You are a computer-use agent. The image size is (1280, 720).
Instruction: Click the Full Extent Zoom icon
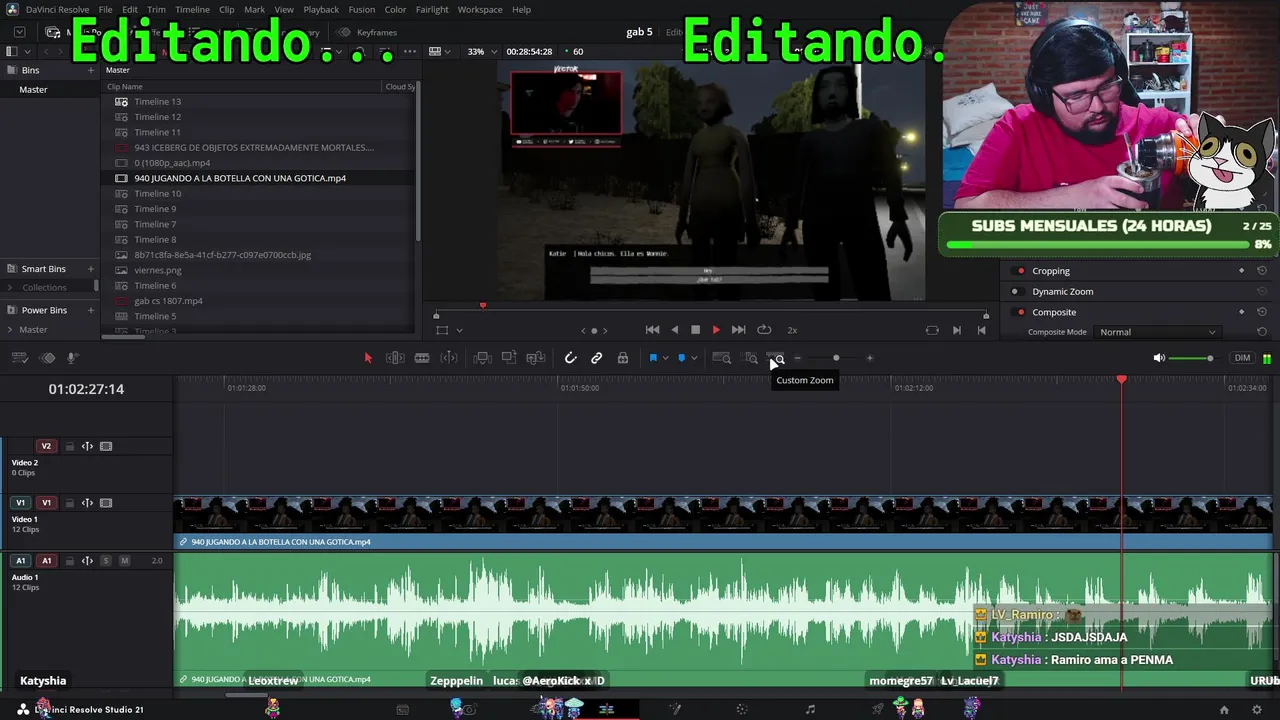[x=721, y=358]
